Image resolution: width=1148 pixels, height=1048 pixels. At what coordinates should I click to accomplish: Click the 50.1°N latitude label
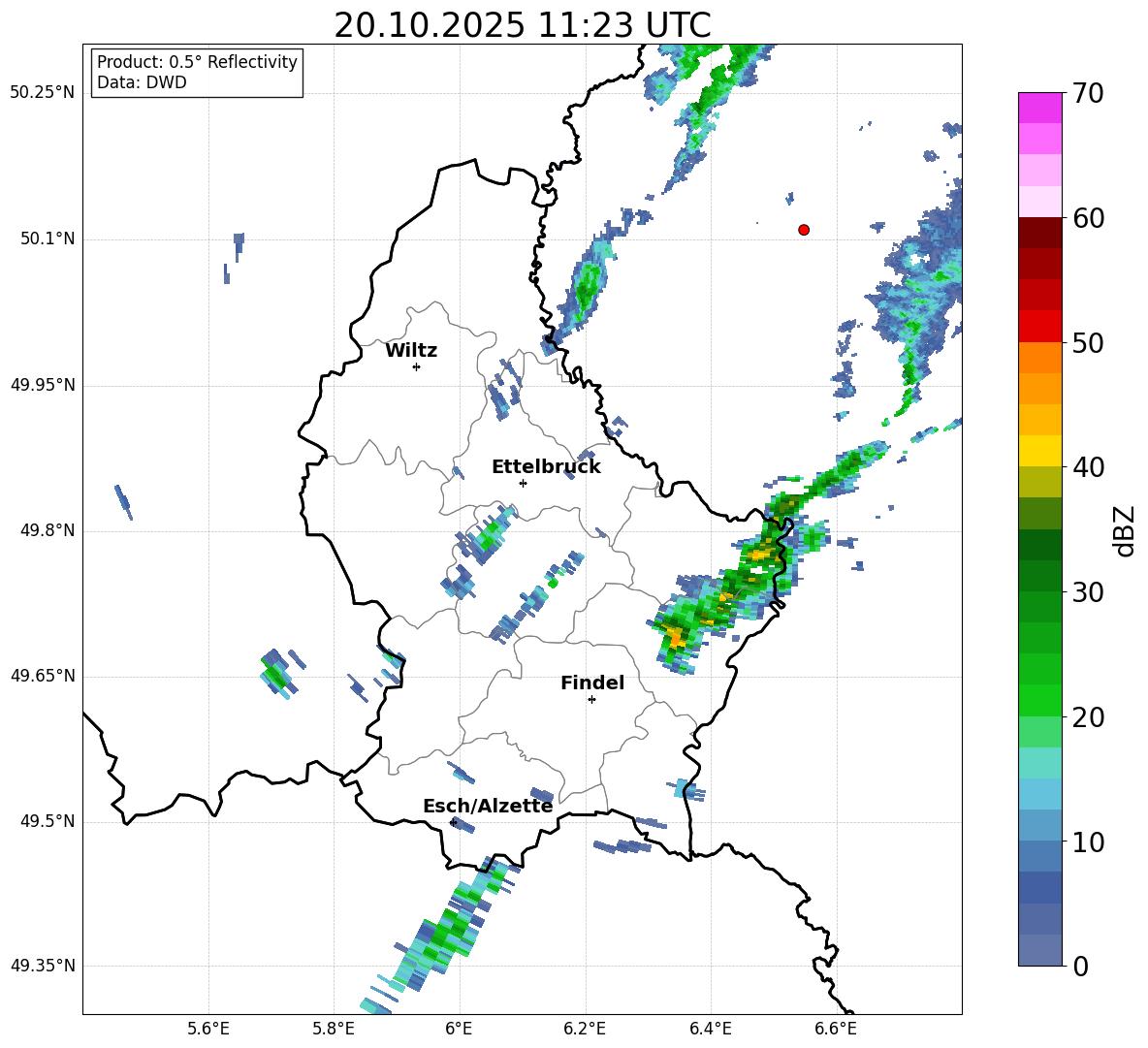(x=47, y=238)
